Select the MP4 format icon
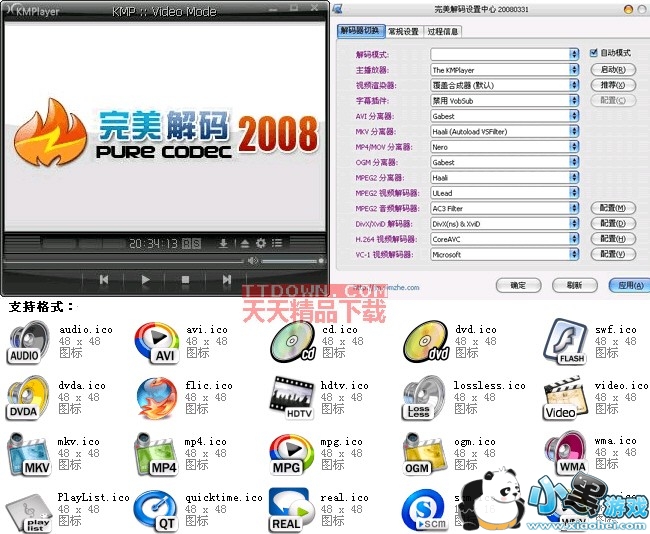This screenshot has height=534, width=650. (x=156, y=454)
